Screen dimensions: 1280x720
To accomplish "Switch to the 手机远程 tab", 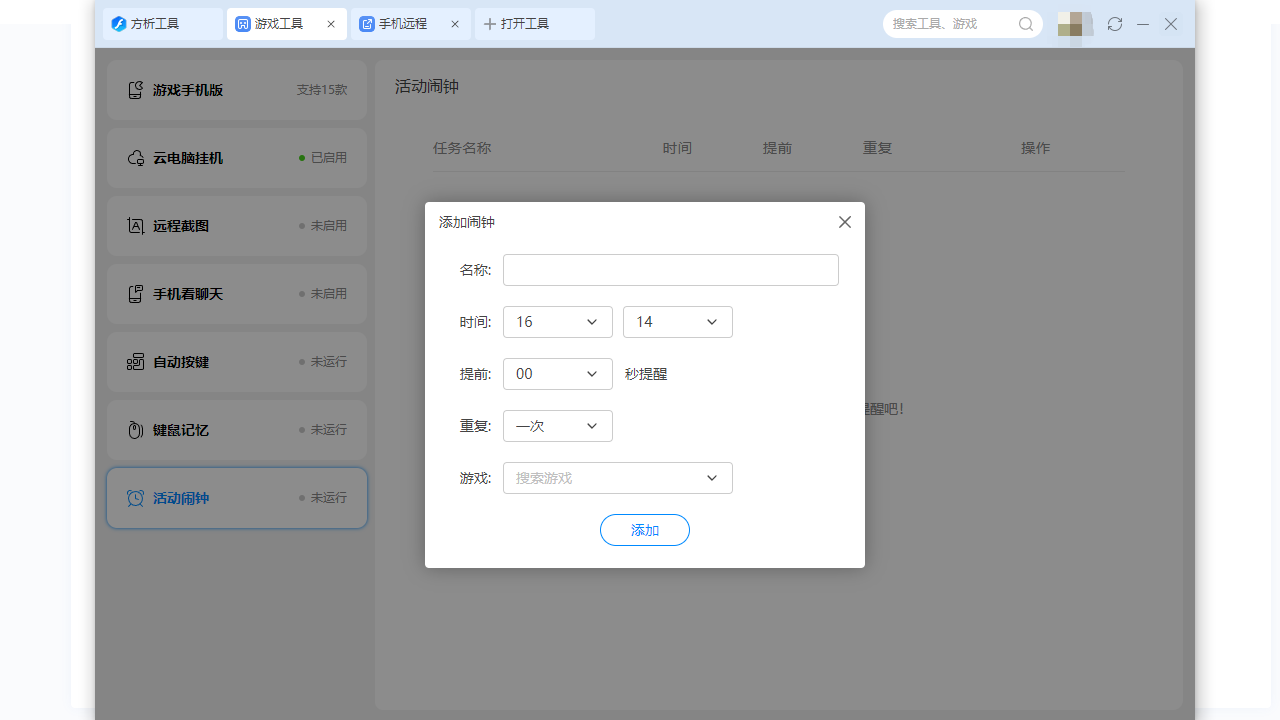I will tap(403, 23).
